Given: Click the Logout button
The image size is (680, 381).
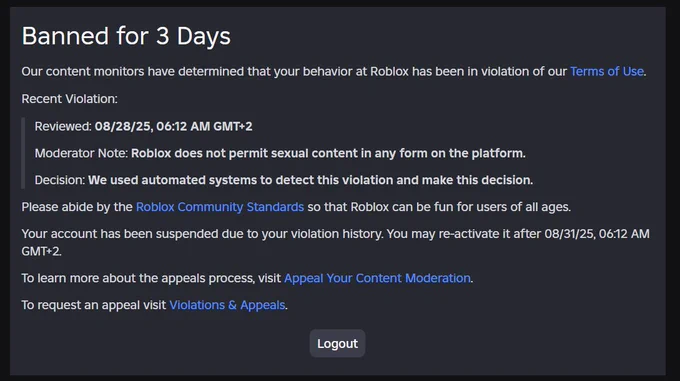Looking at the screenshot, I should coord(337,344).
